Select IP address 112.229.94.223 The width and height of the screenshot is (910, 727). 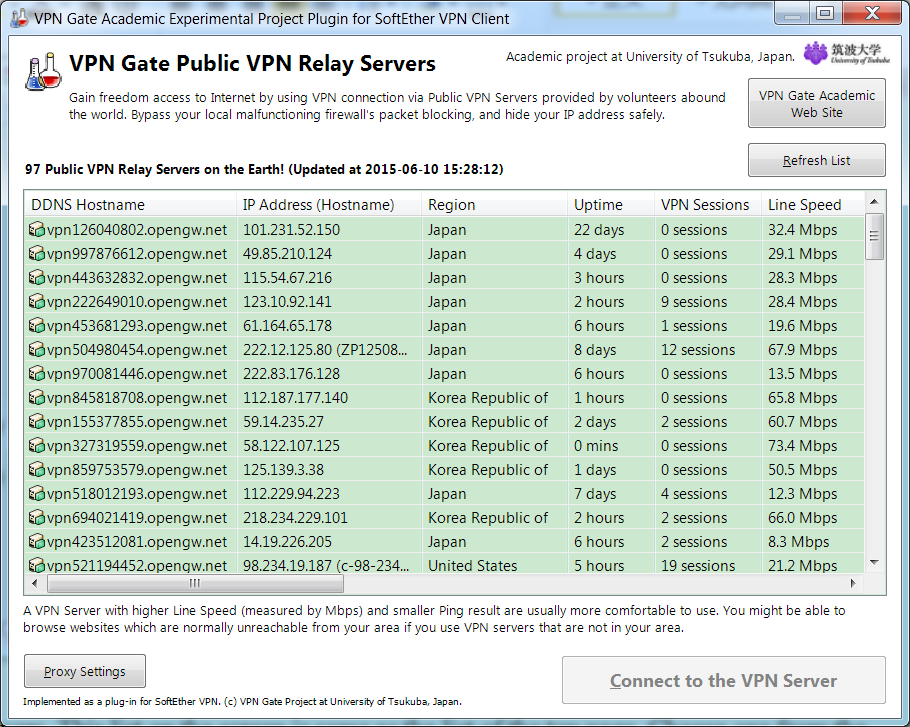tap(291, 494)
